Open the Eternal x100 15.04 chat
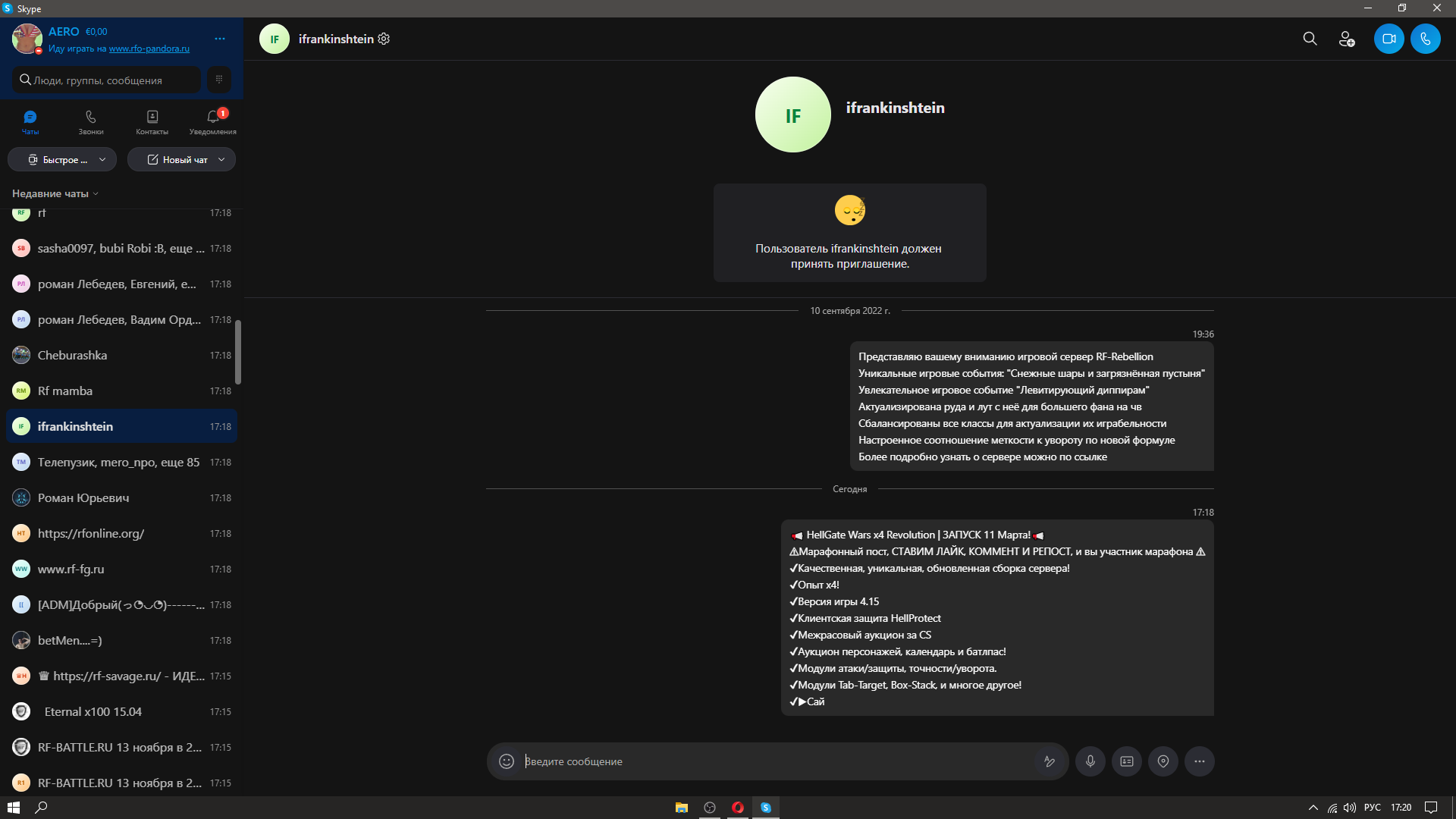This screenshot has height=819, width=1456. click(121, 711)
